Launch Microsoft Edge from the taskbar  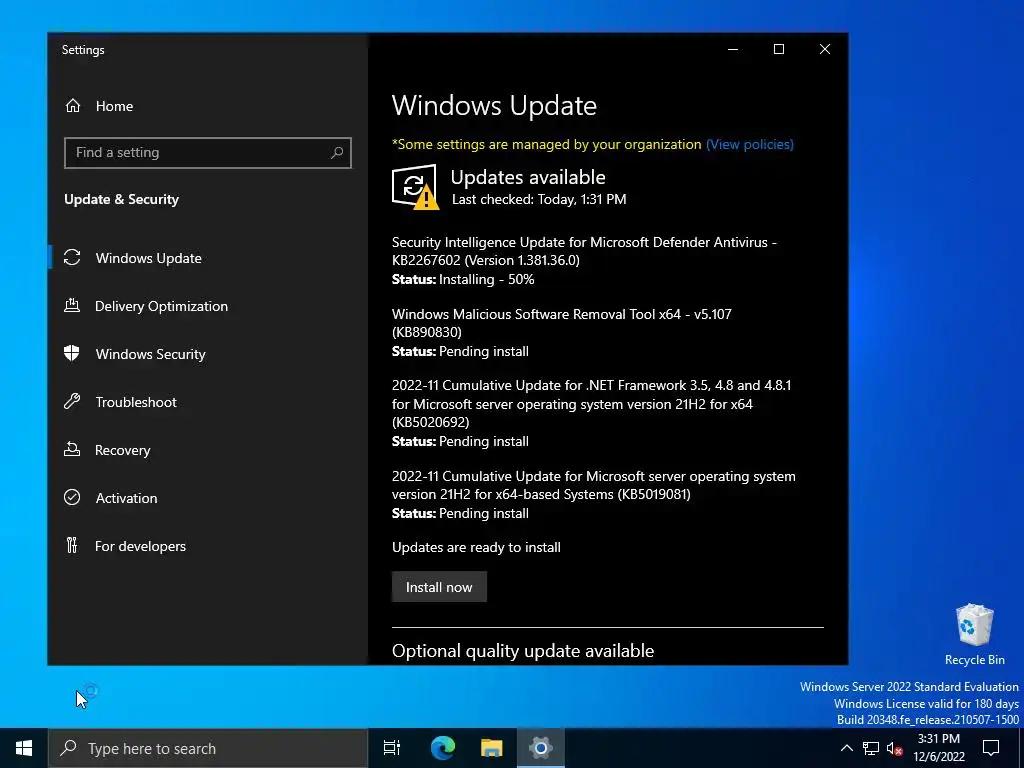click(x=443, y=748)
